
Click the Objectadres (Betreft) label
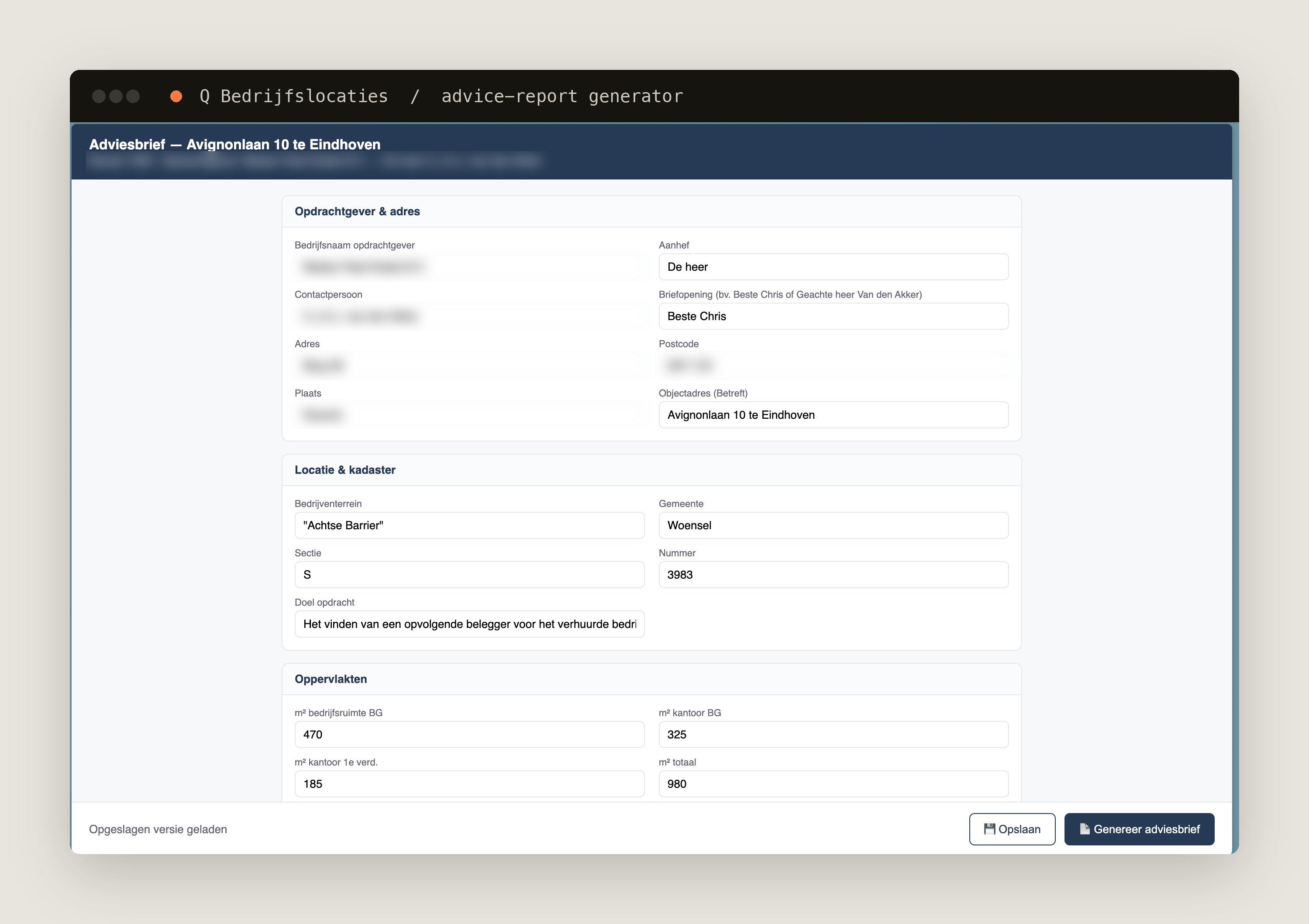pos(703,393)
